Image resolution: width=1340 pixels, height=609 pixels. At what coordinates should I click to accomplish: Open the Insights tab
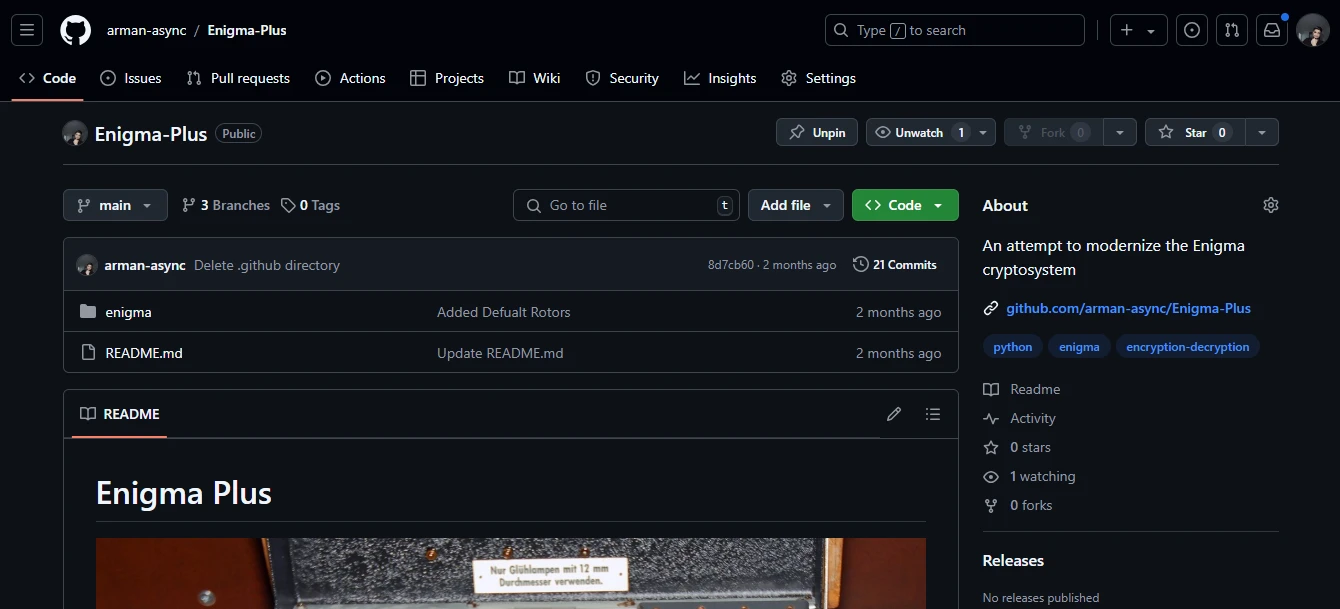click(720, 78)
